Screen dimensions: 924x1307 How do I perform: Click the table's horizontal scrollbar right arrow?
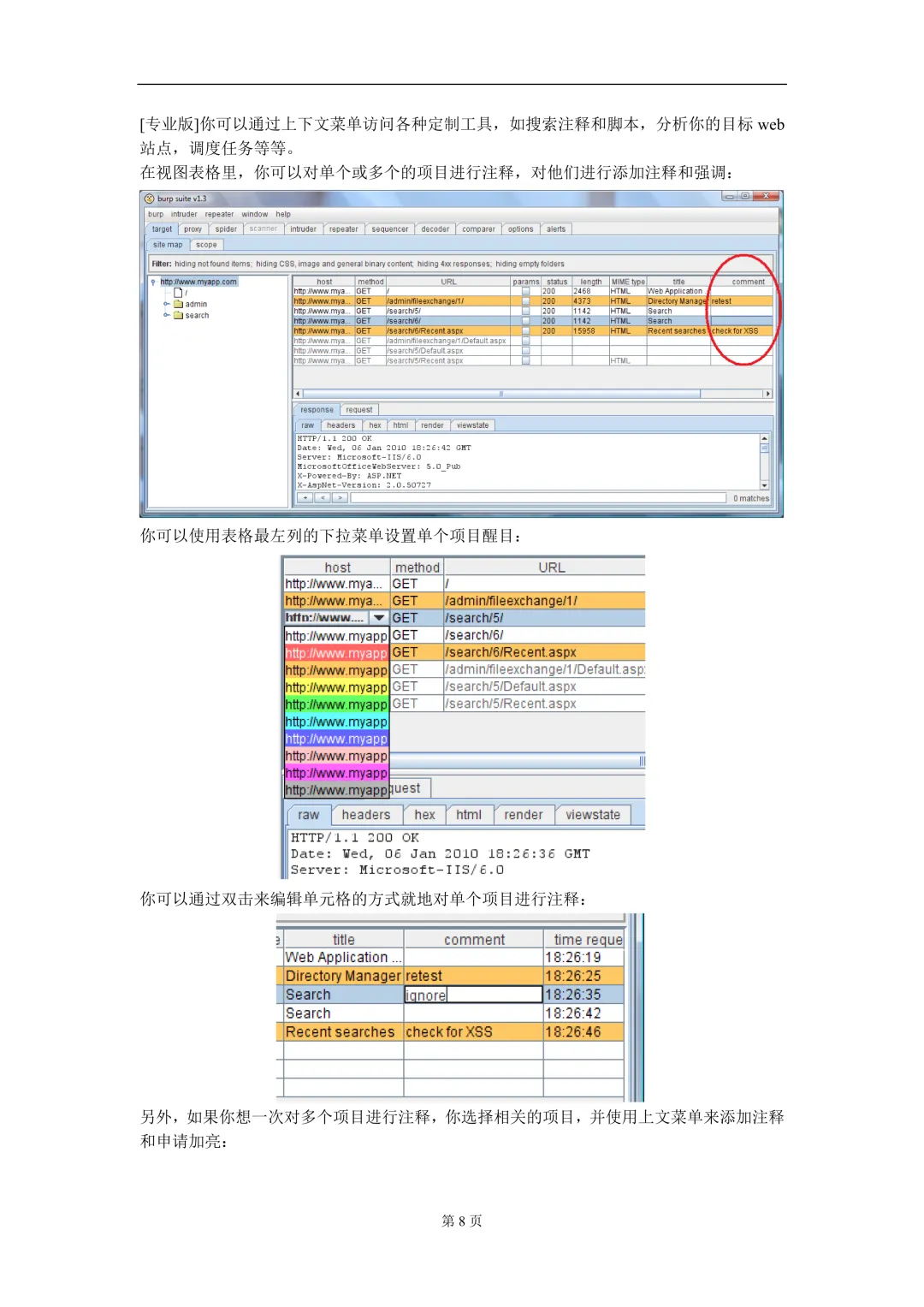tap(767, 394)
